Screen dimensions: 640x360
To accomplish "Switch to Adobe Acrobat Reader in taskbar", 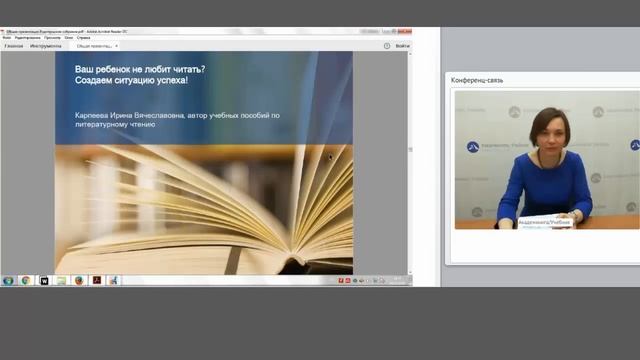I will [97, 280].
